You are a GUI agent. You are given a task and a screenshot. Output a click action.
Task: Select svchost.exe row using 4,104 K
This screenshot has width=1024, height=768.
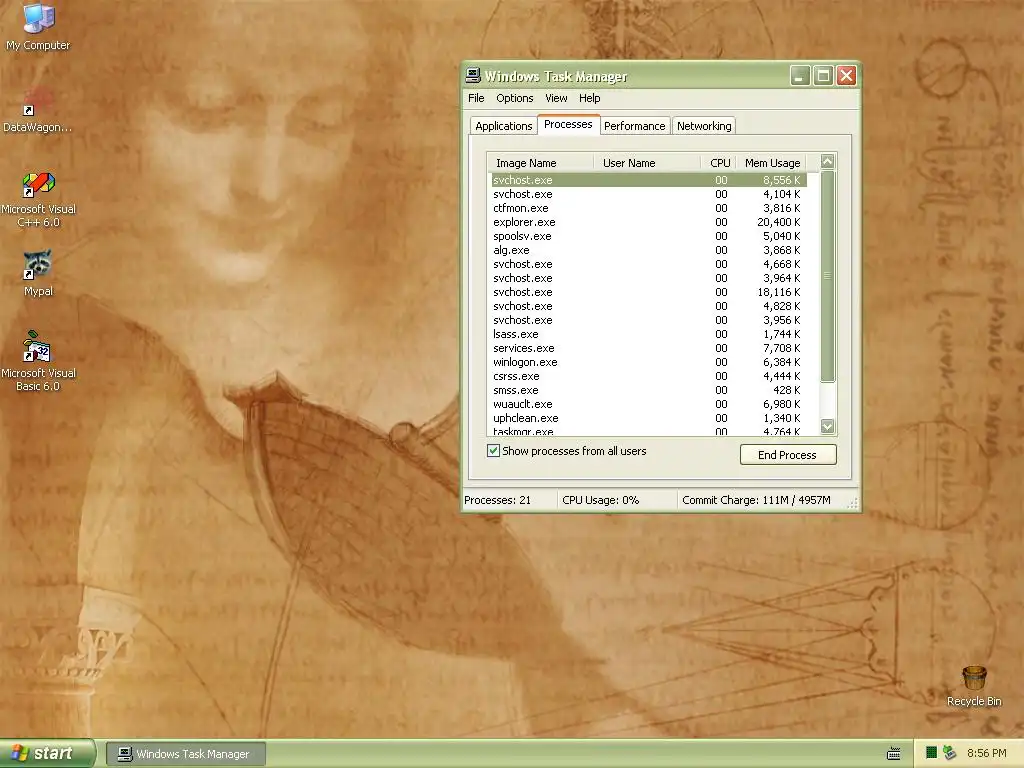(x=649, y=194)
